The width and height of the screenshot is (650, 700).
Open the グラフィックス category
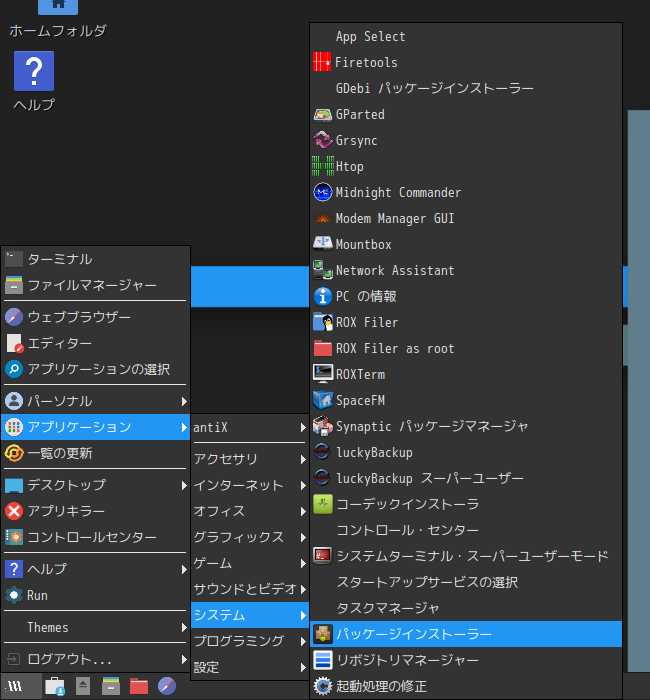[x=250, y=537]
